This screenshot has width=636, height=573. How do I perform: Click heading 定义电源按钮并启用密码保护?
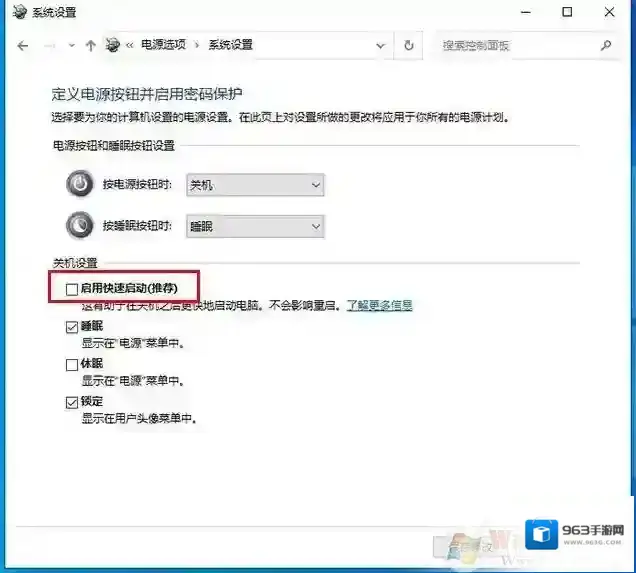pyautogui.click(x=147, y=94)
